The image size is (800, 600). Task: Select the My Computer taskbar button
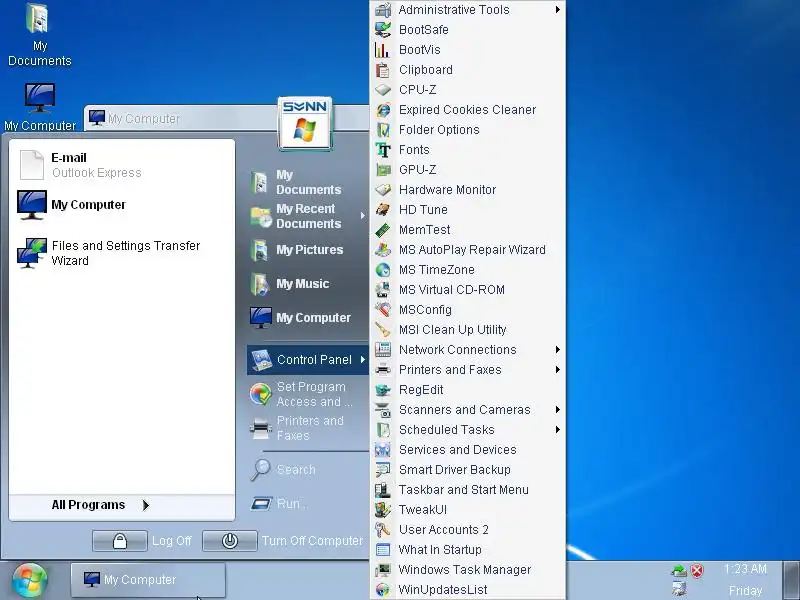point(148,580)
